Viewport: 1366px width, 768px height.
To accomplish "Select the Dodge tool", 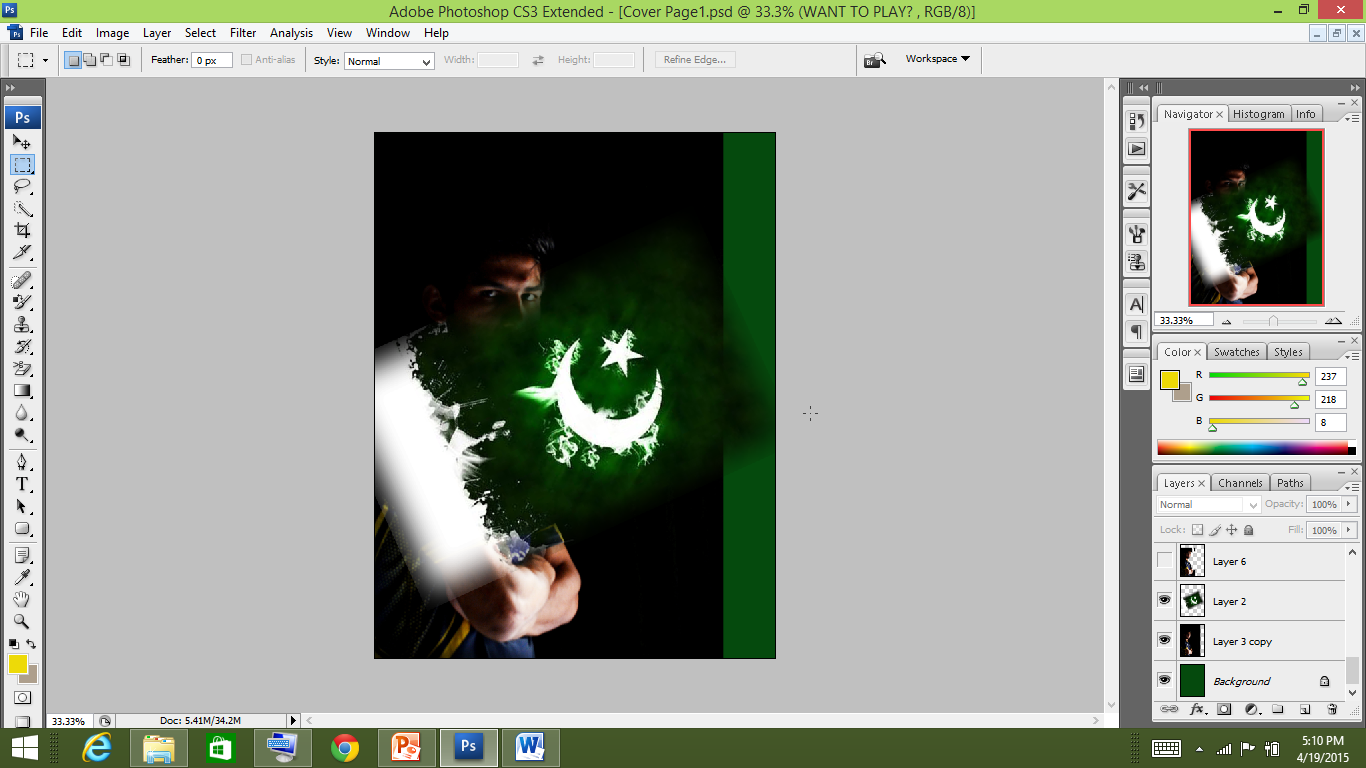I will tap(22, 434).
